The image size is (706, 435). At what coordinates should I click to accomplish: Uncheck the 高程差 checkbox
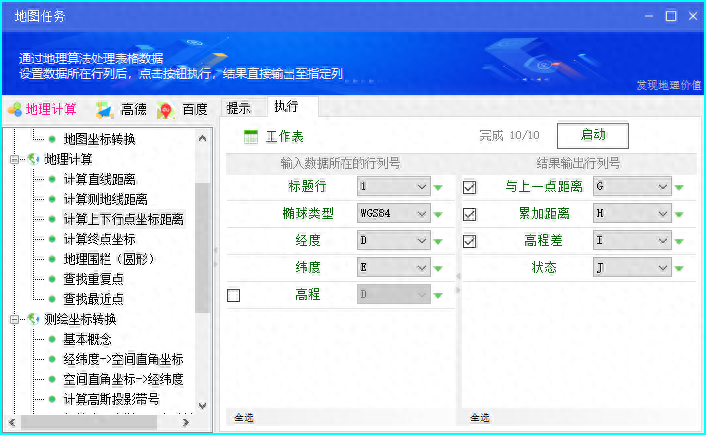469,241
